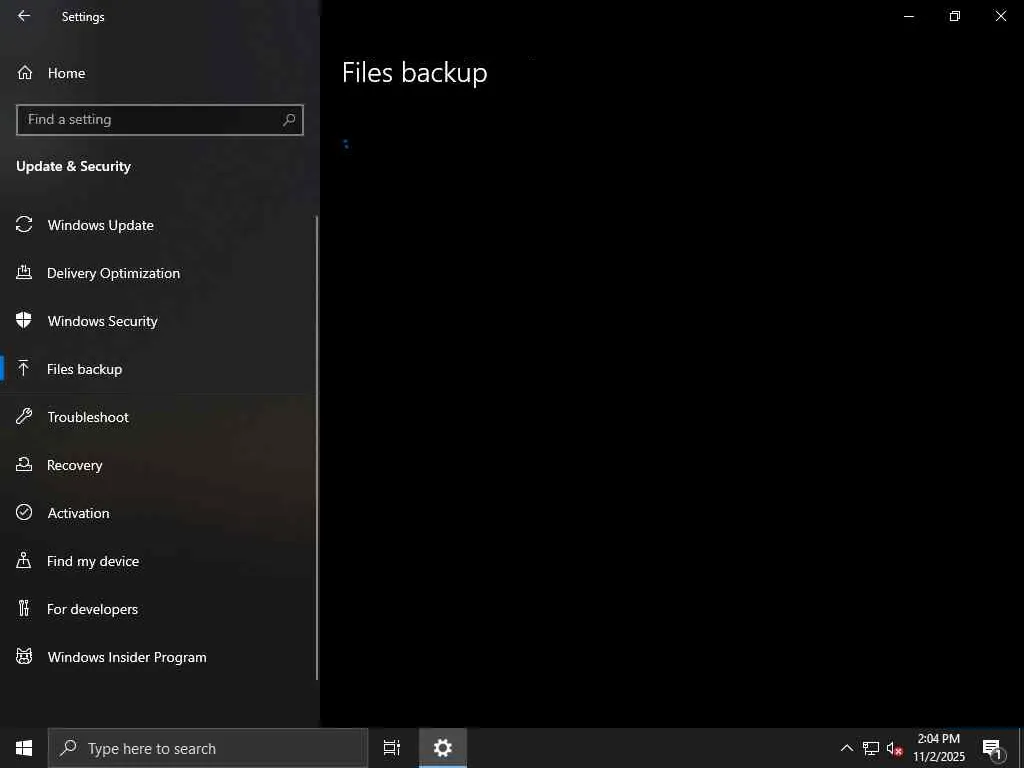Click the Find my device person-pin icon
1024x768 pixels.
[x=24, y=560]
